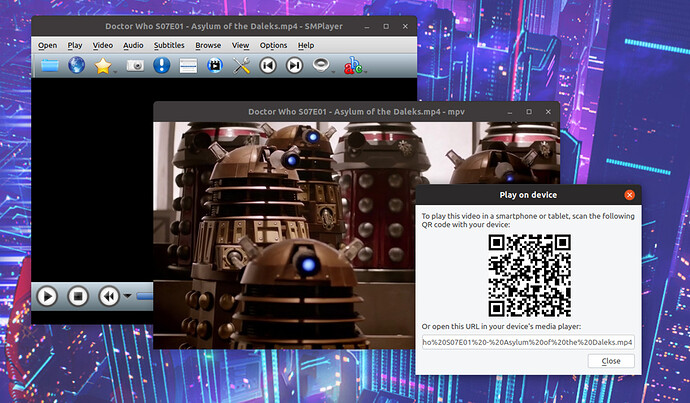This screenshot has width=690, height=403.
Task: Maximize the mpv window
Action: [529, 112]
